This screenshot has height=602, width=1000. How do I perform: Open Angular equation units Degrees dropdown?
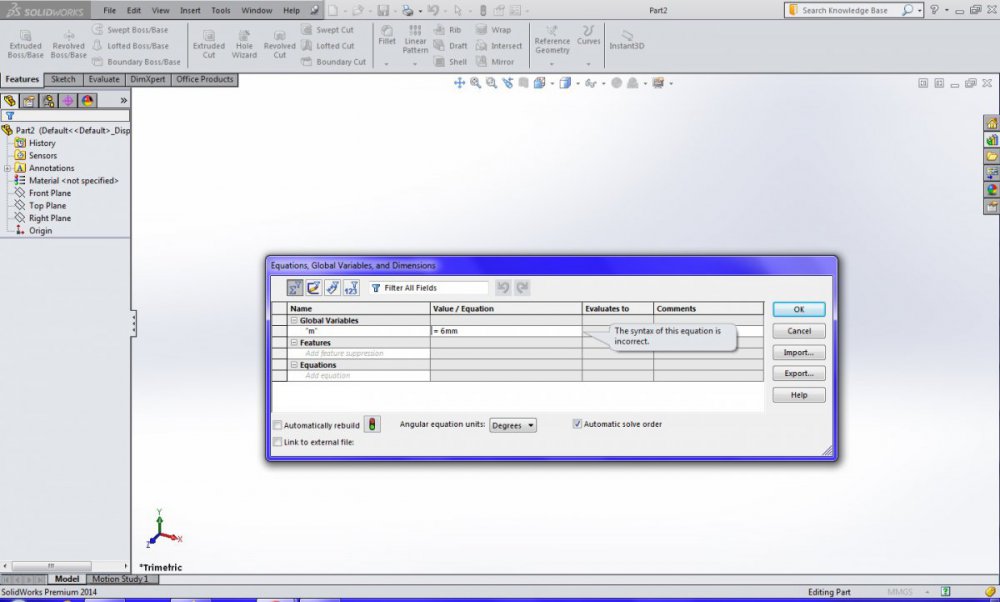point(513,425)
